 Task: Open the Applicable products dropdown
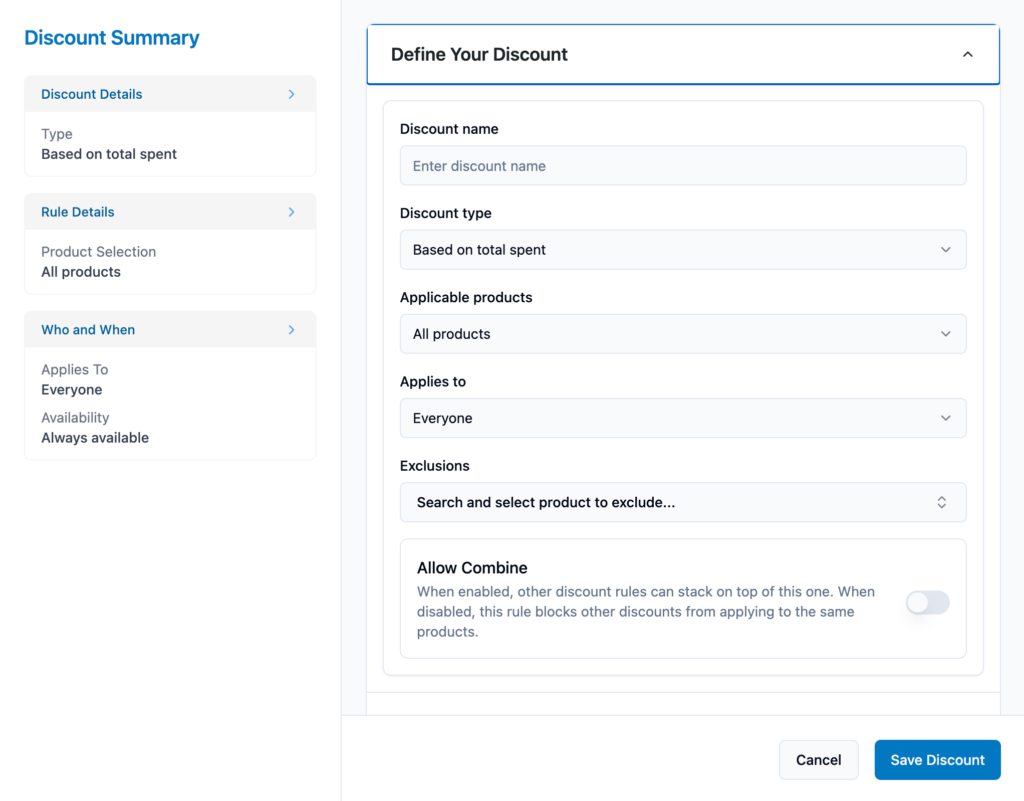(683, 334)
